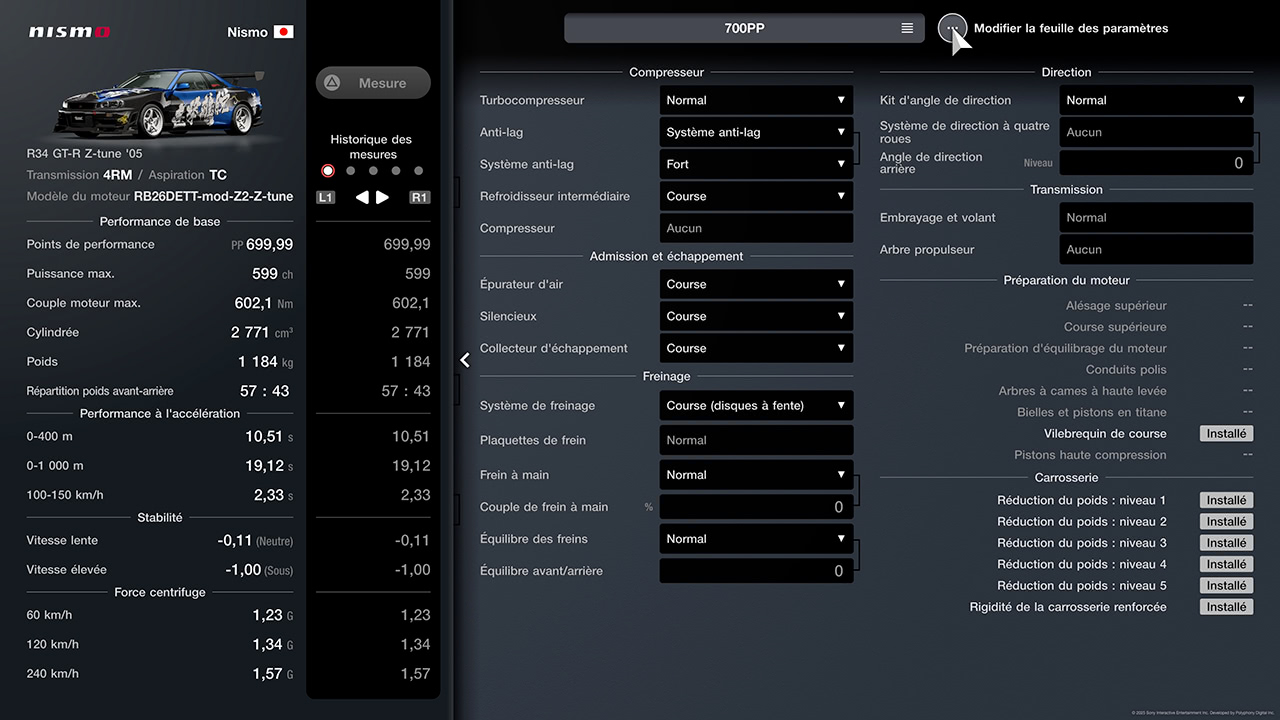This screenshot has width=1280, height=720.
Task: Toggle Rigidité de la carrosserie renforcée Installé
Action: (x=1226, y=607)
